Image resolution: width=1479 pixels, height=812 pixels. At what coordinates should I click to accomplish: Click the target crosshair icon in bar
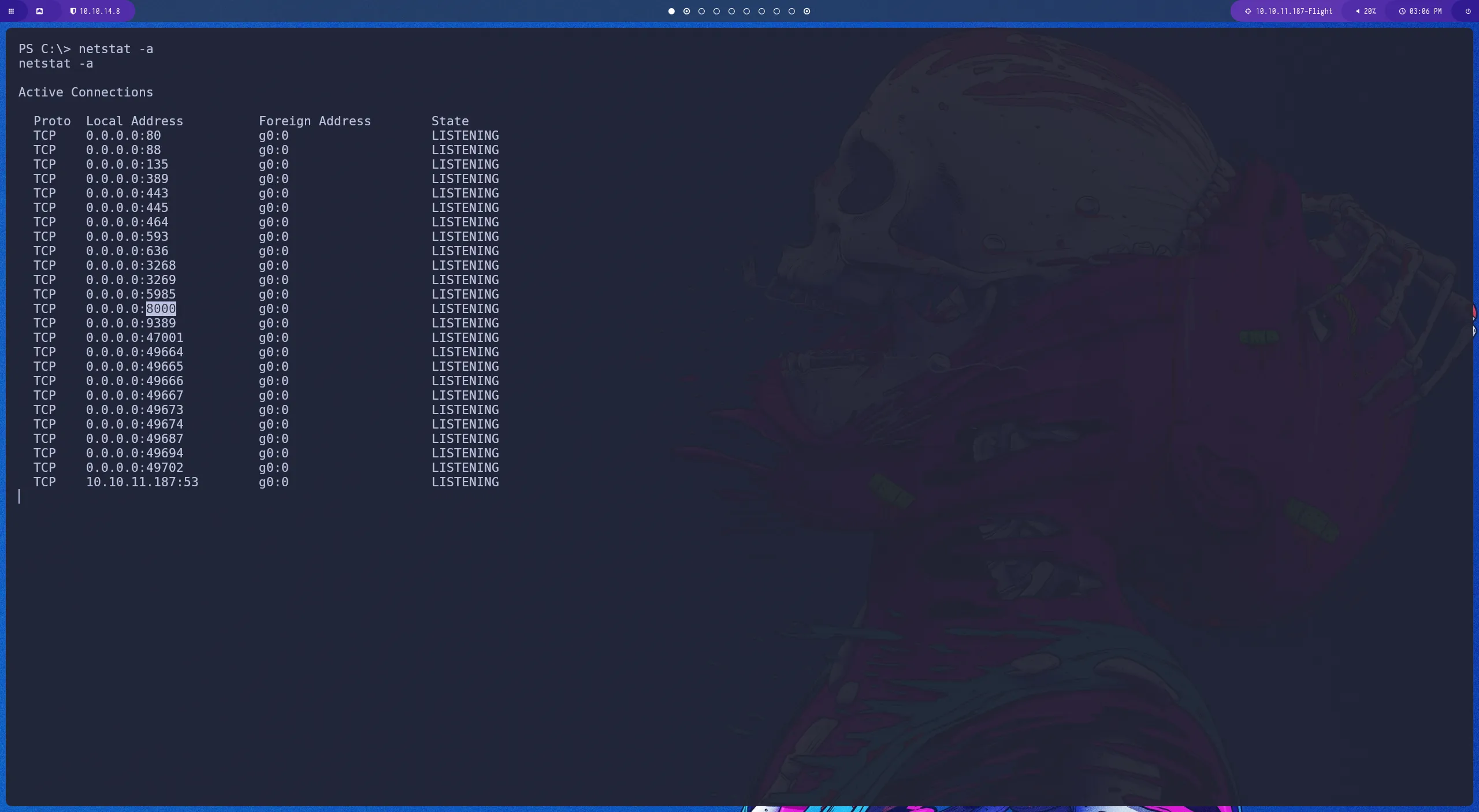pyautogui.click(x=1247, y=11)
